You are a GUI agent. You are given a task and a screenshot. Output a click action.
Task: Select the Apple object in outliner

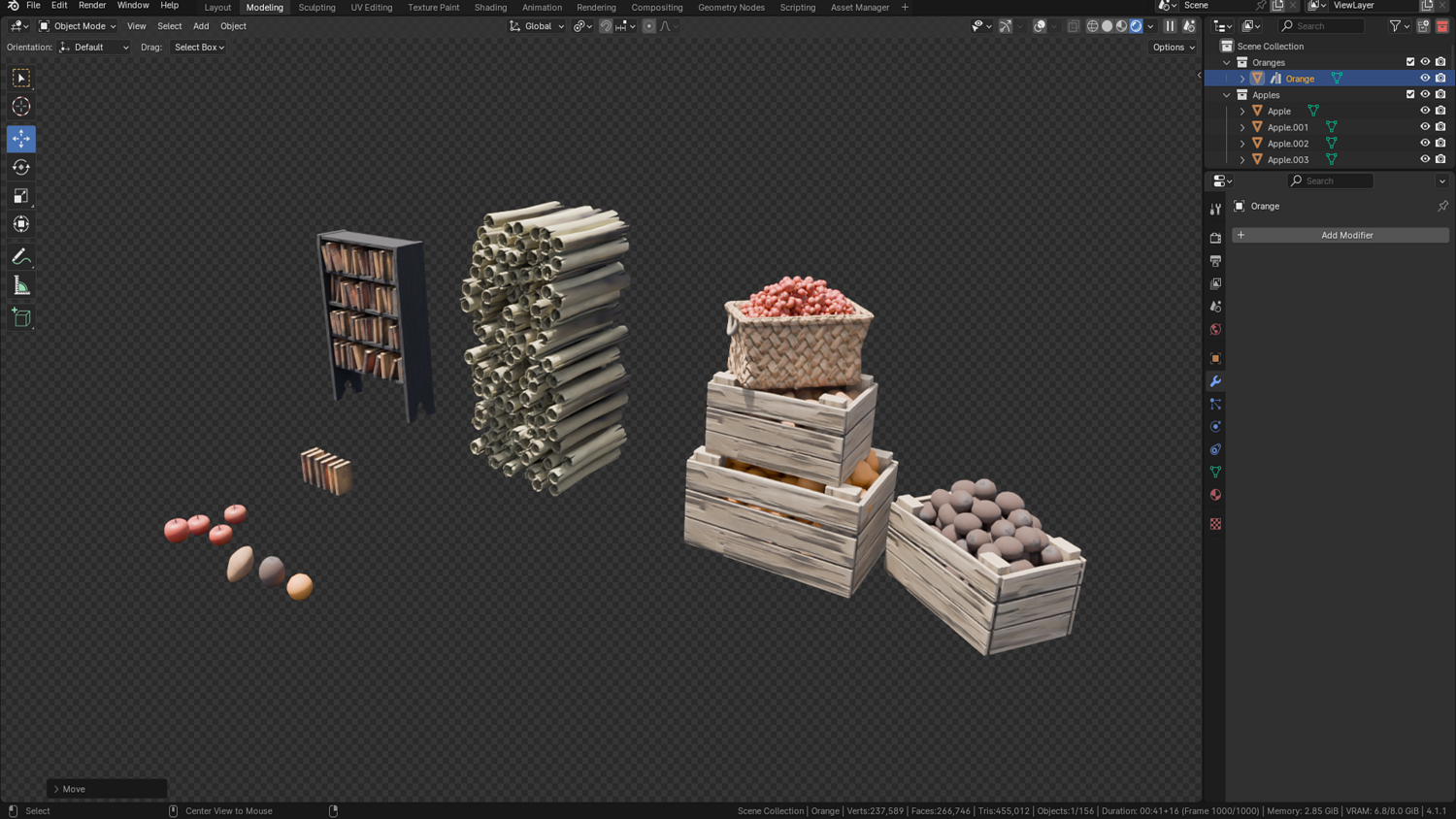(x=1279, y=111)
